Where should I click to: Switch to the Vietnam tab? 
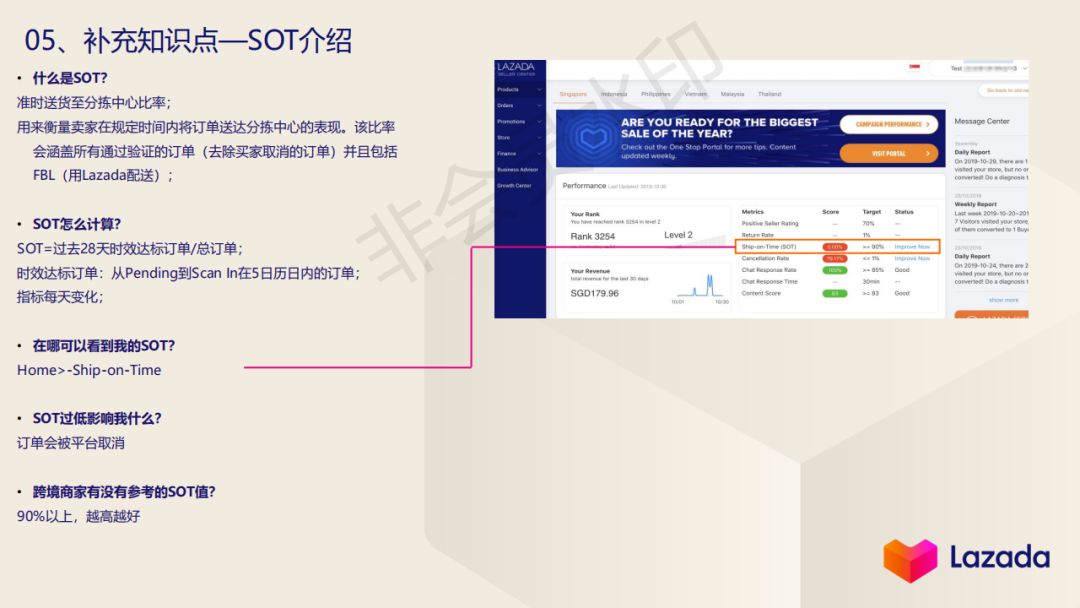(x=696, y=94)
